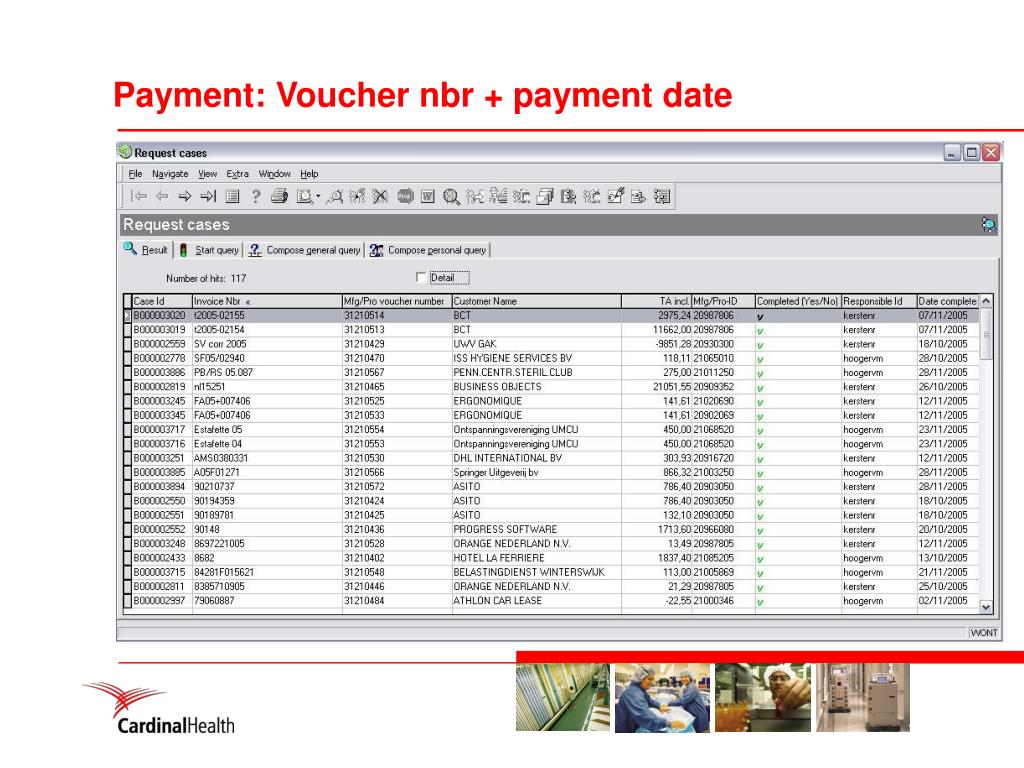Toggle Completed check for BCT 31210514 row
This screenshot has height=768, width=1024.
click(760, 317)
